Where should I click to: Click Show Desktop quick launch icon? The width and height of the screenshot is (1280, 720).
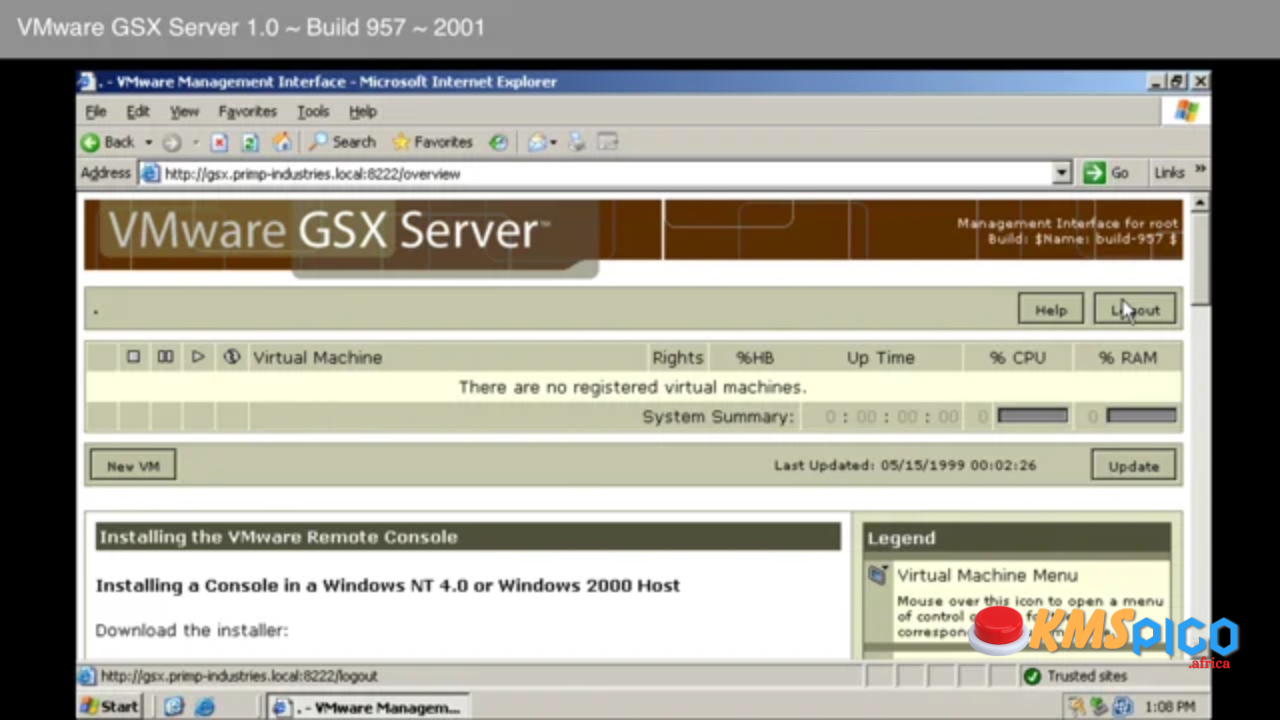pos(174,707)
